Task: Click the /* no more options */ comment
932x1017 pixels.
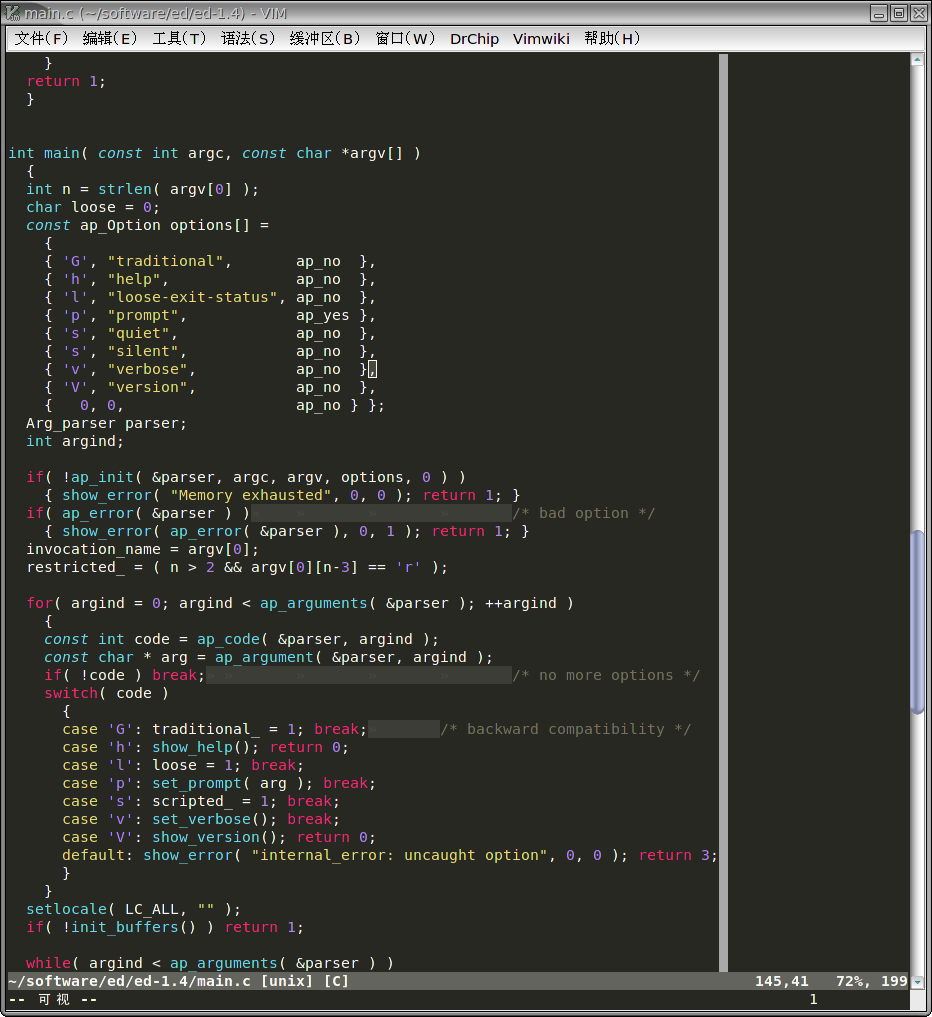Action: coord(606,675)
